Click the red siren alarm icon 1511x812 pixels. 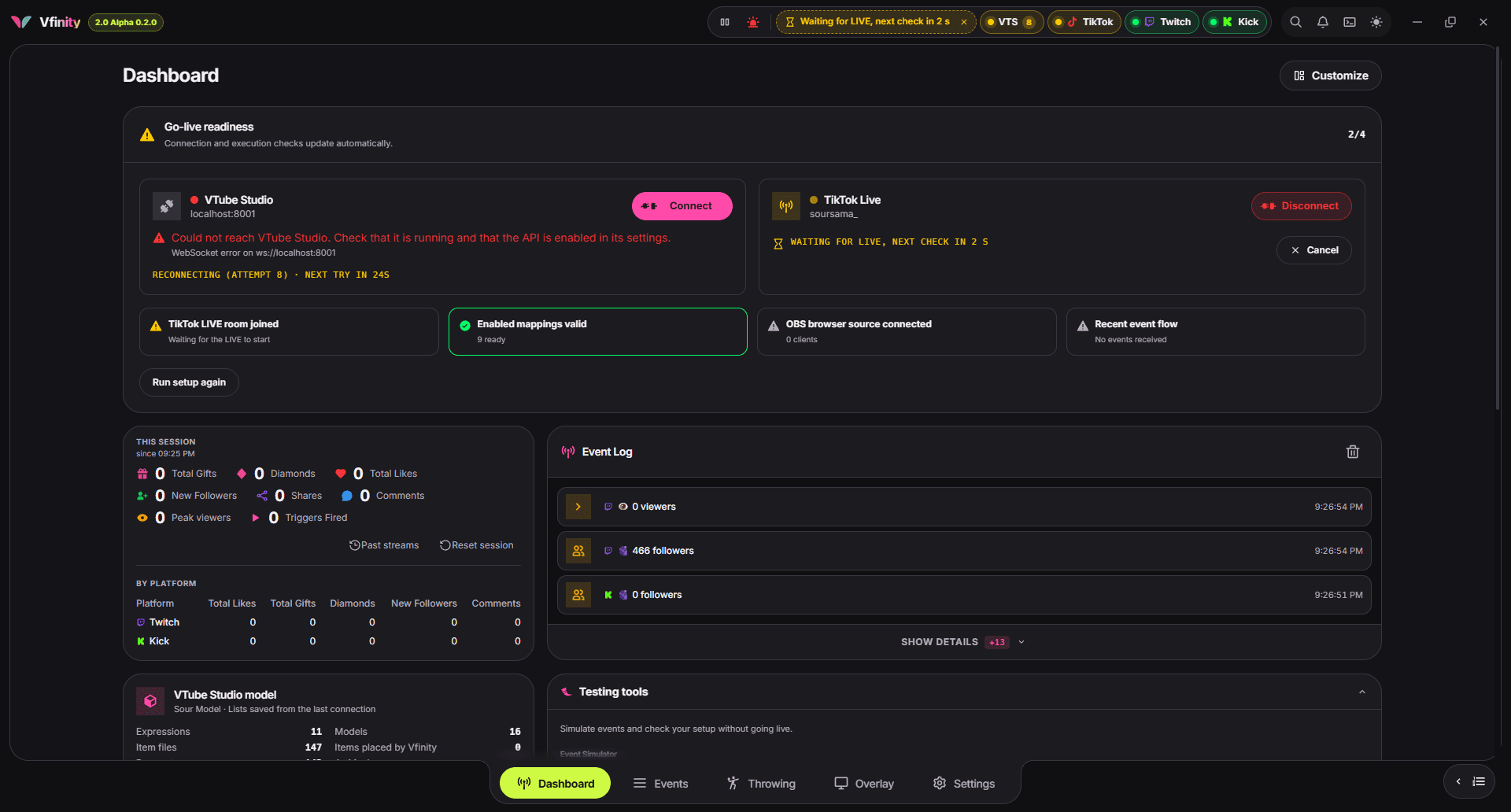click(753, 22)
